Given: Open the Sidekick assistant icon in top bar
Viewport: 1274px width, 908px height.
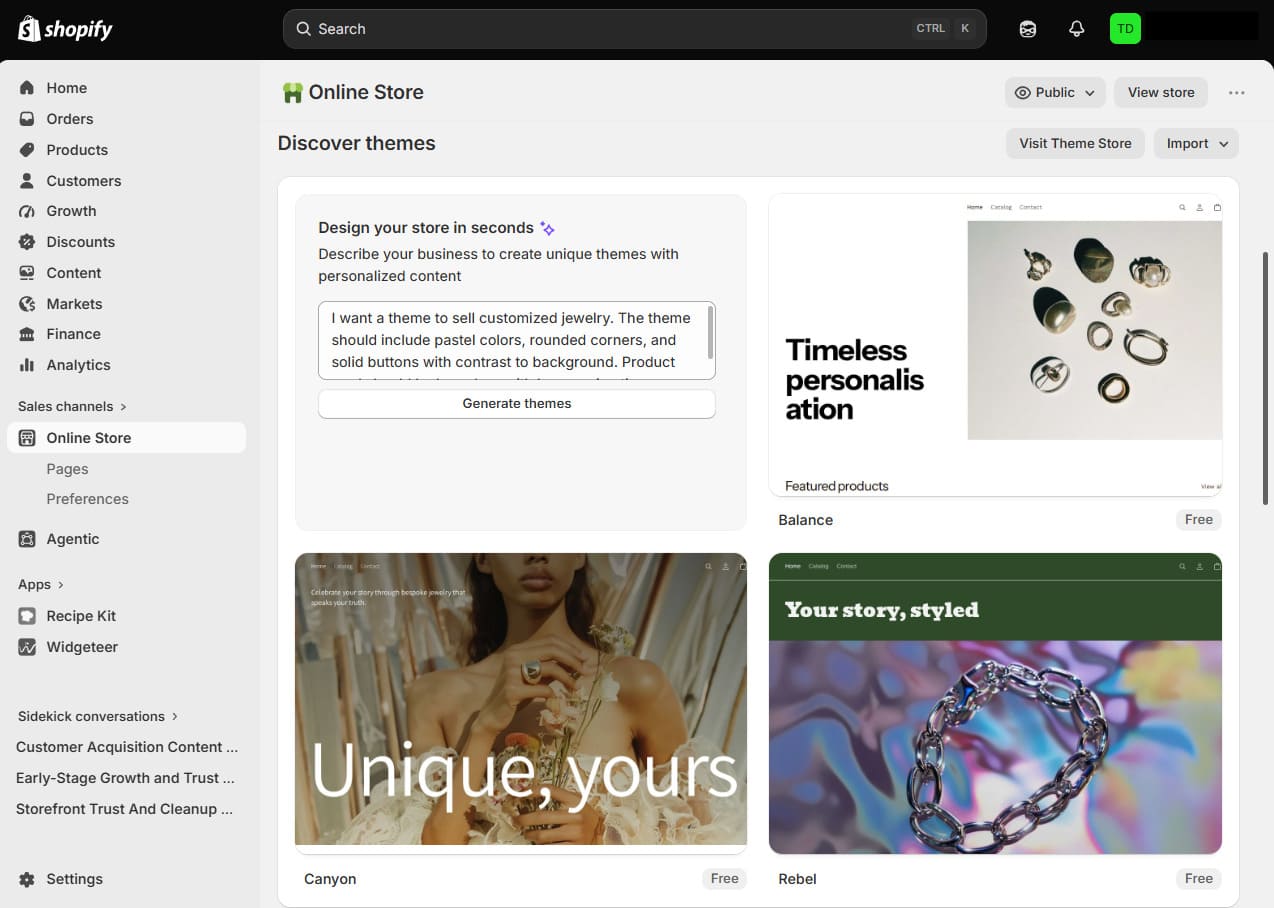Looking at the screenshot, I should 1028,29.
